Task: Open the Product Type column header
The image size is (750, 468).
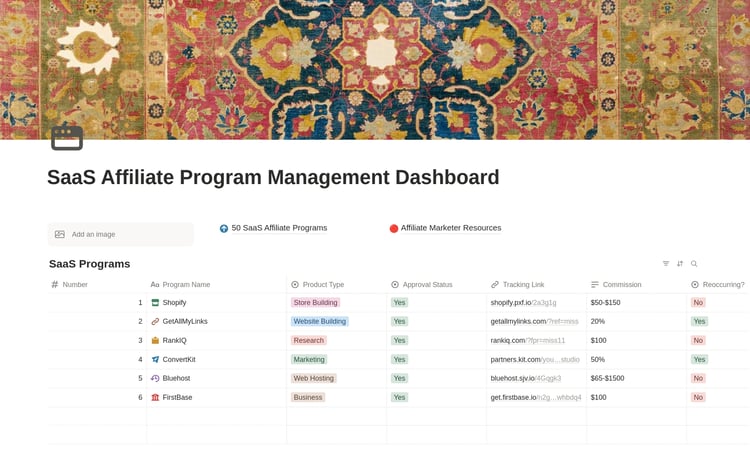Action: point(337,284)
